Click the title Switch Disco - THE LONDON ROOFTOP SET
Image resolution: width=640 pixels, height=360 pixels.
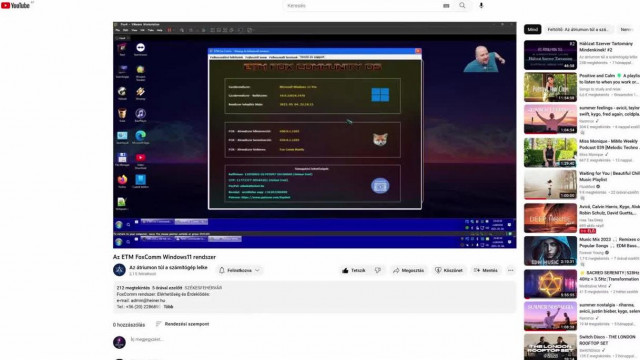pos(607,340)
